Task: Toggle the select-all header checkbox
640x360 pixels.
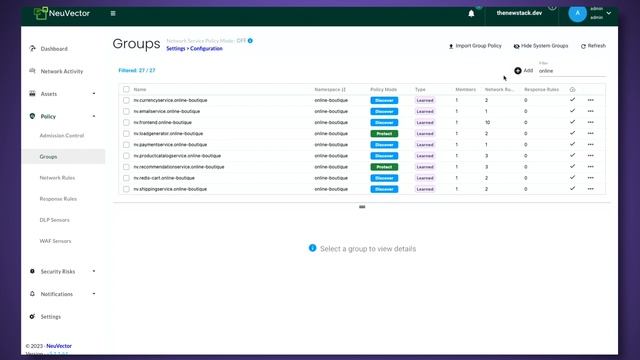Action: click(x=126, y=89)
